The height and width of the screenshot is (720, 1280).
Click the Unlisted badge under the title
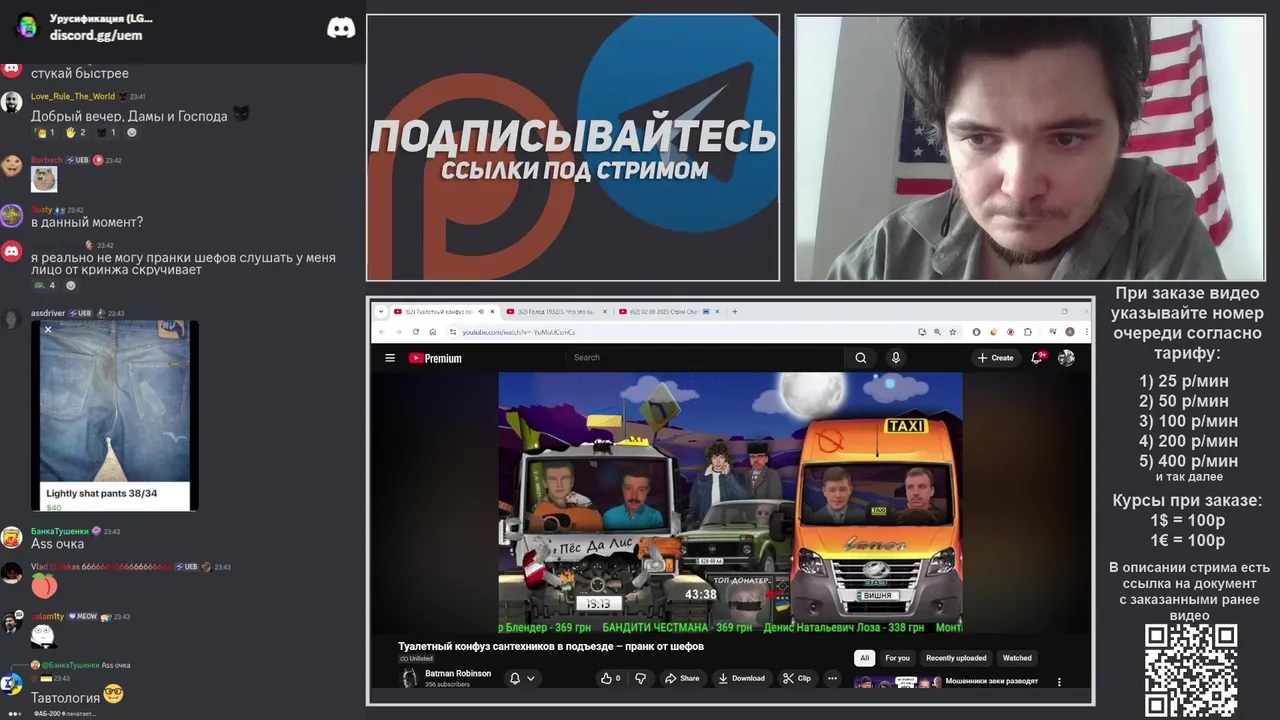[416, 659]
